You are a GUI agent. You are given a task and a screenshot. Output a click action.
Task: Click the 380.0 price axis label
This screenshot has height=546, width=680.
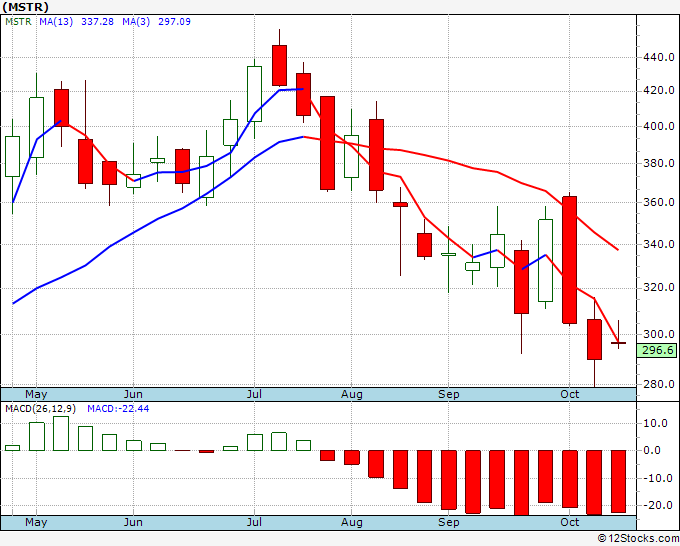659,163
